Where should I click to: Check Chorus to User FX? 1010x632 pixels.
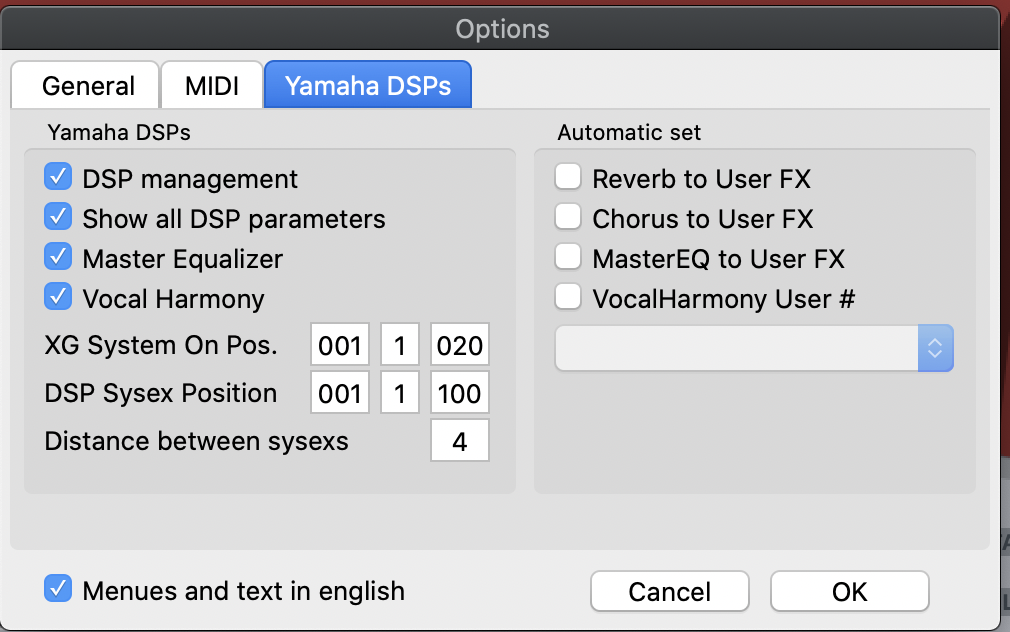(x=568, y=216)
